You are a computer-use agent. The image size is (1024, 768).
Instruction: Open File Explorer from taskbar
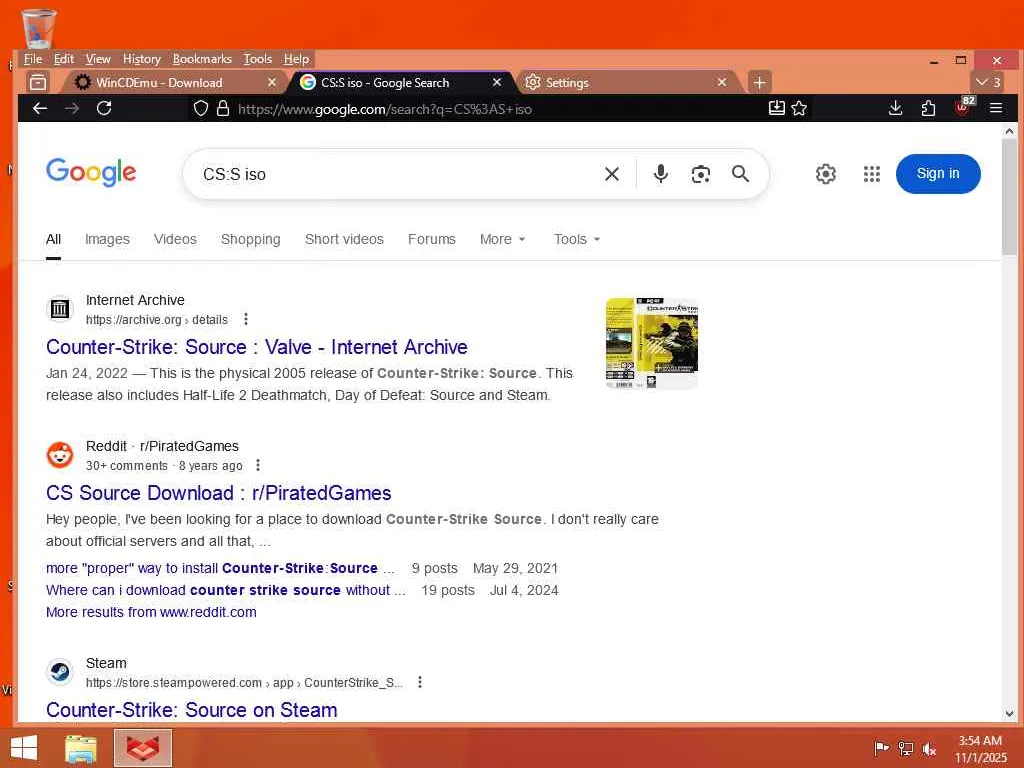[81, 749]
